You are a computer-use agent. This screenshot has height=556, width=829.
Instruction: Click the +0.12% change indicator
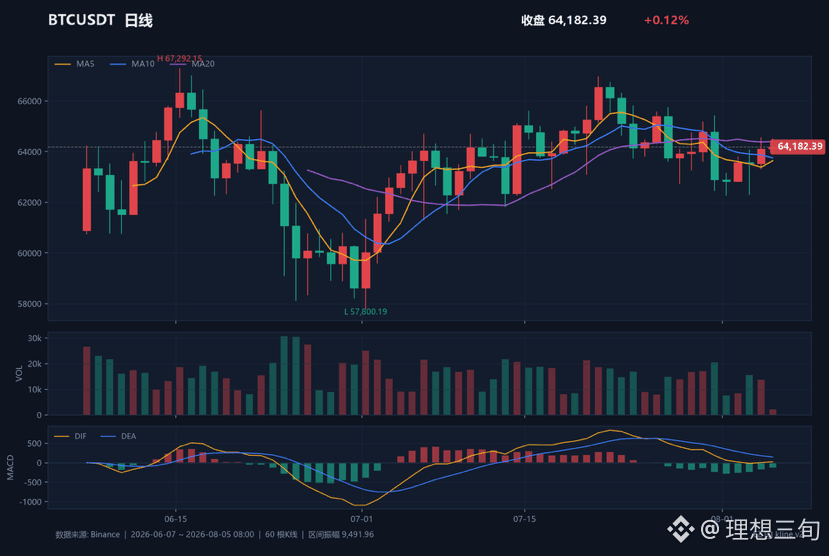point(666,20)
